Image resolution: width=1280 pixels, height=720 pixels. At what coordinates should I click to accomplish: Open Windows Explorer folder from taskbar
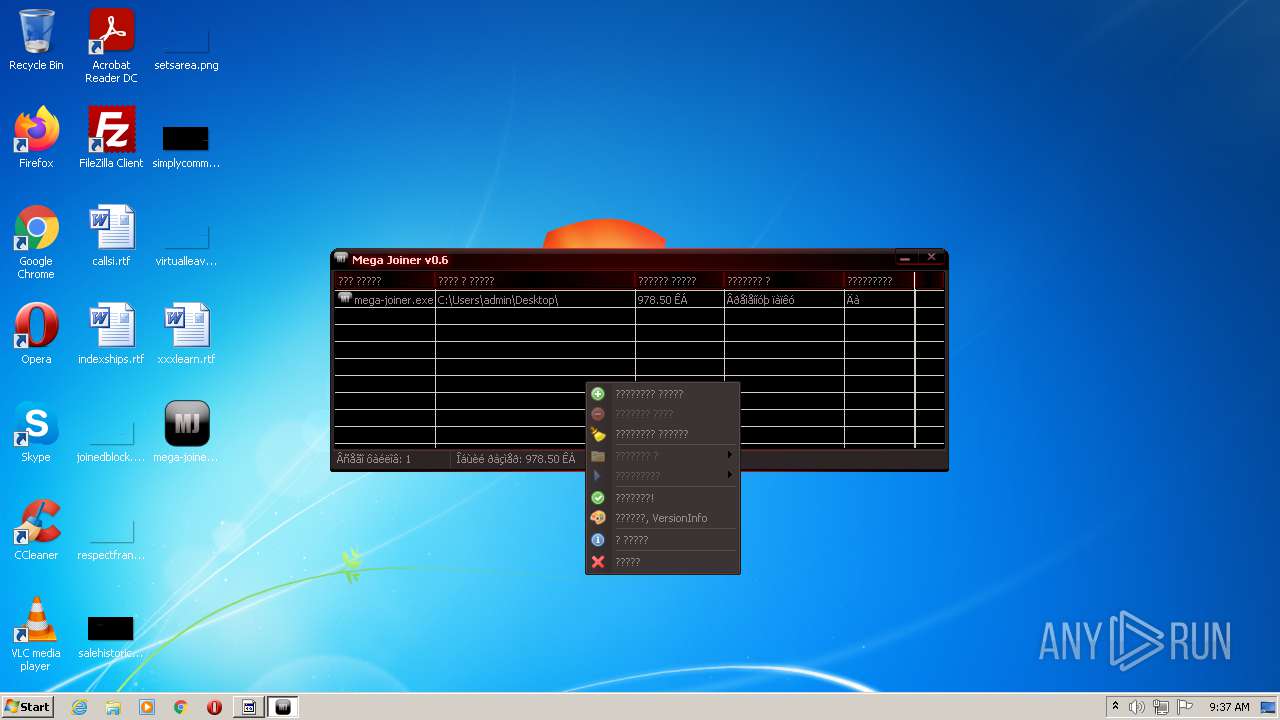click(113, 707)
